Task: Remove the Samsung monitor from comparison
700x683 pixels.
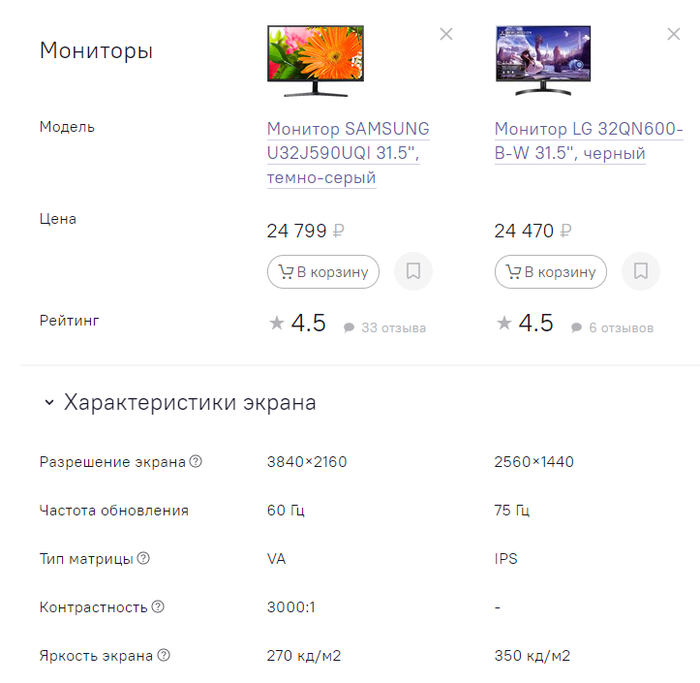Action: [x=446, y=34]
